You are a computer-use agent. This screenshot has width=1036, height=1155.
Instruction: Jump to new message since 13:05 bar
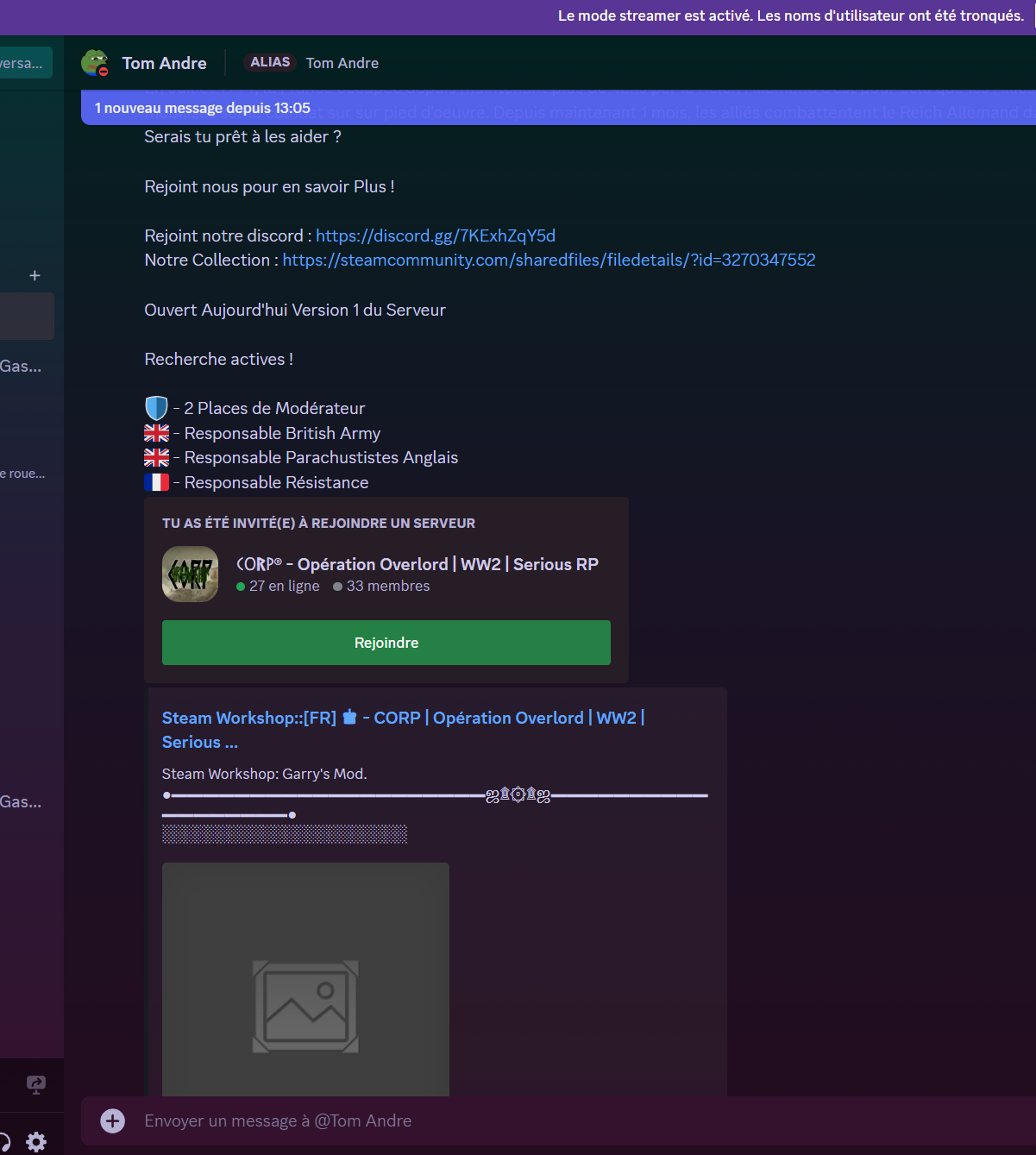(x=558, y=108)
